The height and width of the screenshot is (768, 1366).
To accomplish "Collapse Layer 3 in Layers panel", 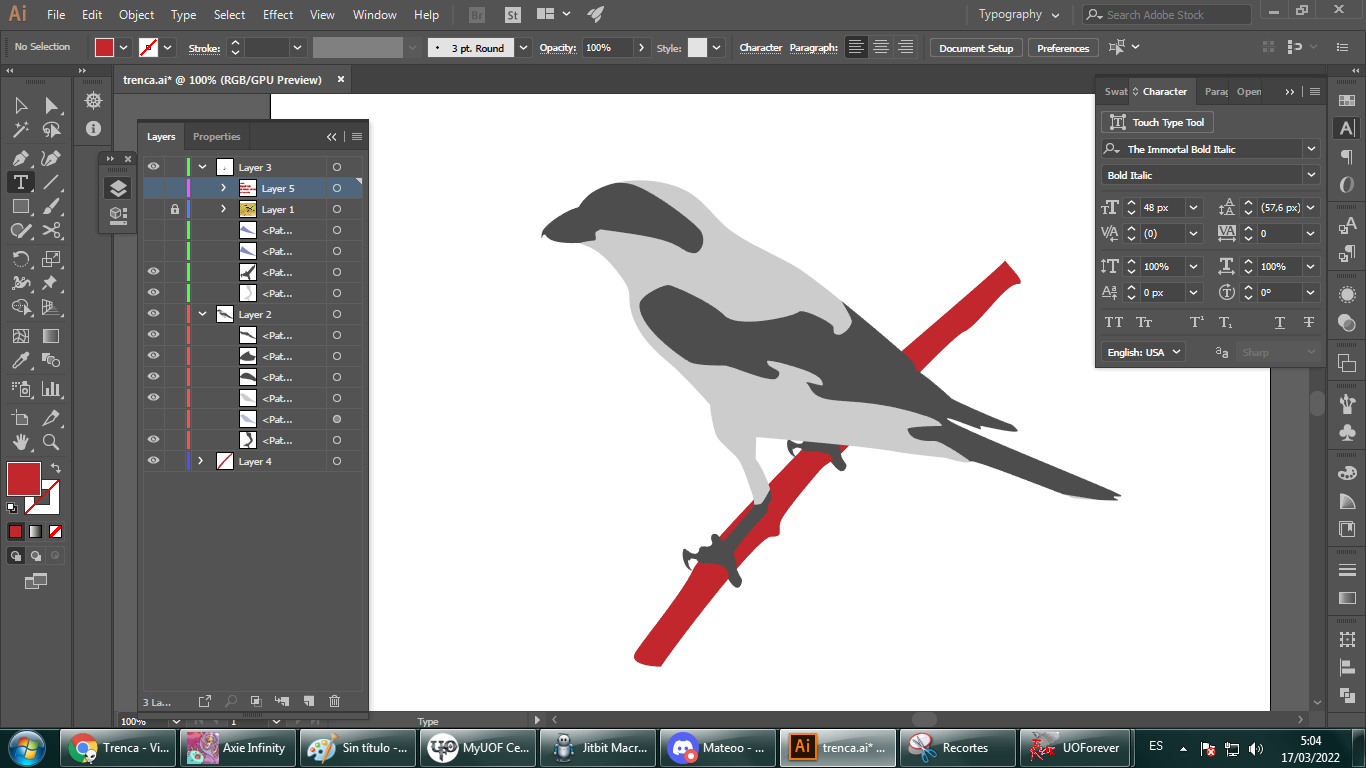I will (x=202, y=167).
